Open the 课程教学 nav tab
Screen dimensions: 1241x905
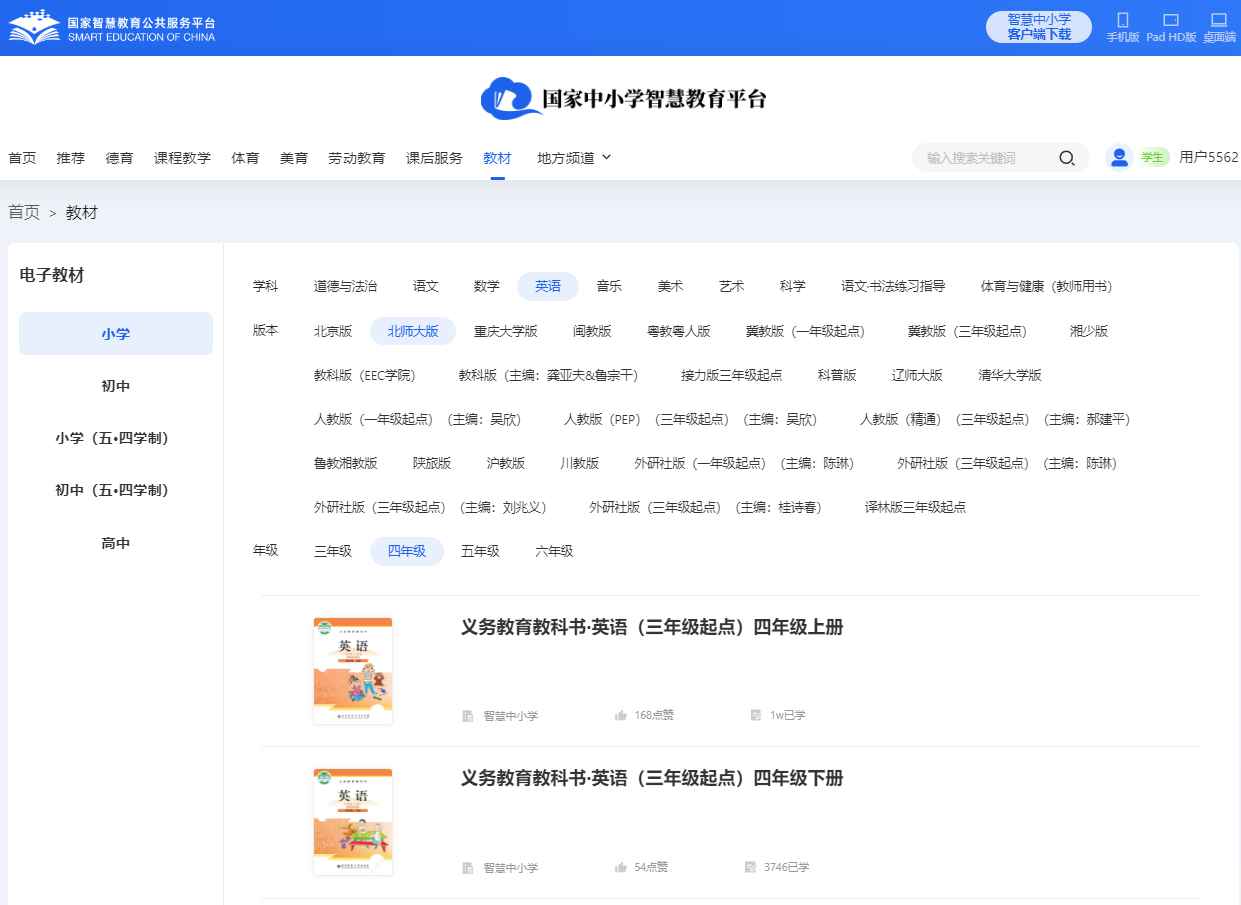click(x=182, y=158)
